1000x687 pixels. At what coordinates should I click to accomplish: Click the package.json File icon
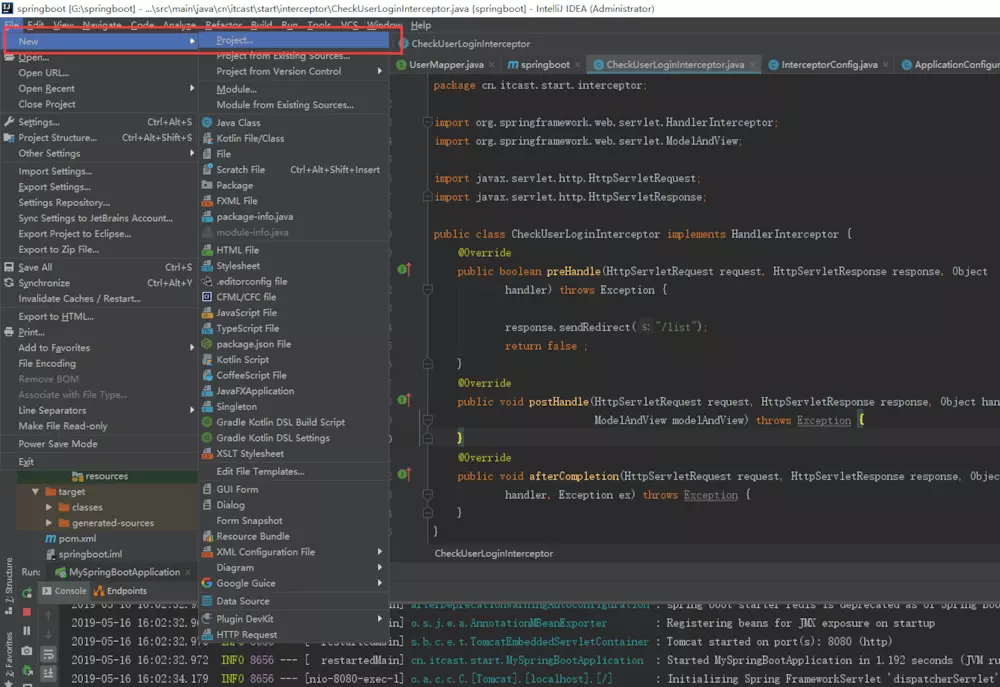click(x=207, y=344)
